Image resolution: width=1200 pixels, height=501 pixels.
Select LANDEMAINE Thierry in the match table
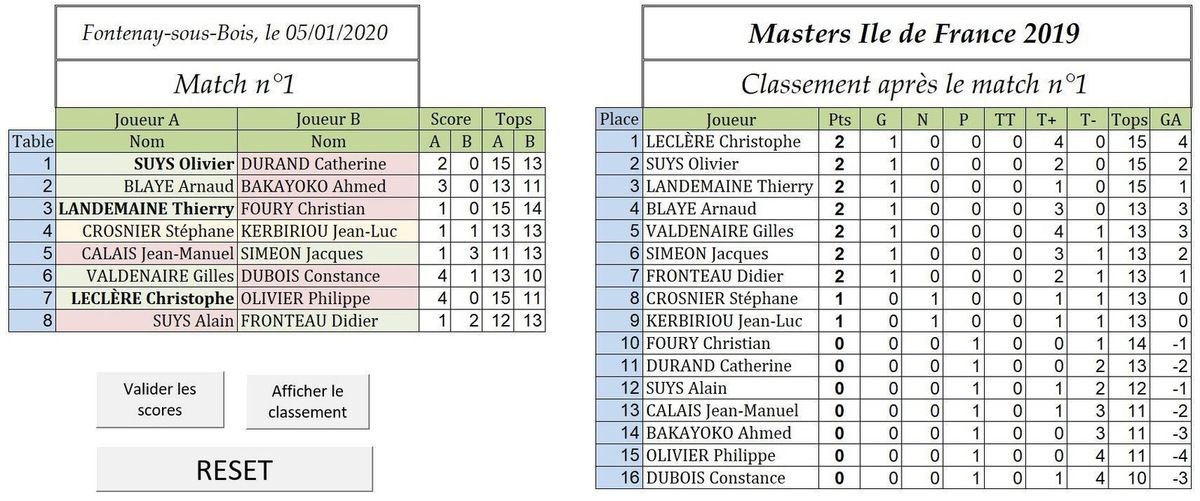[x=145, y=209]
